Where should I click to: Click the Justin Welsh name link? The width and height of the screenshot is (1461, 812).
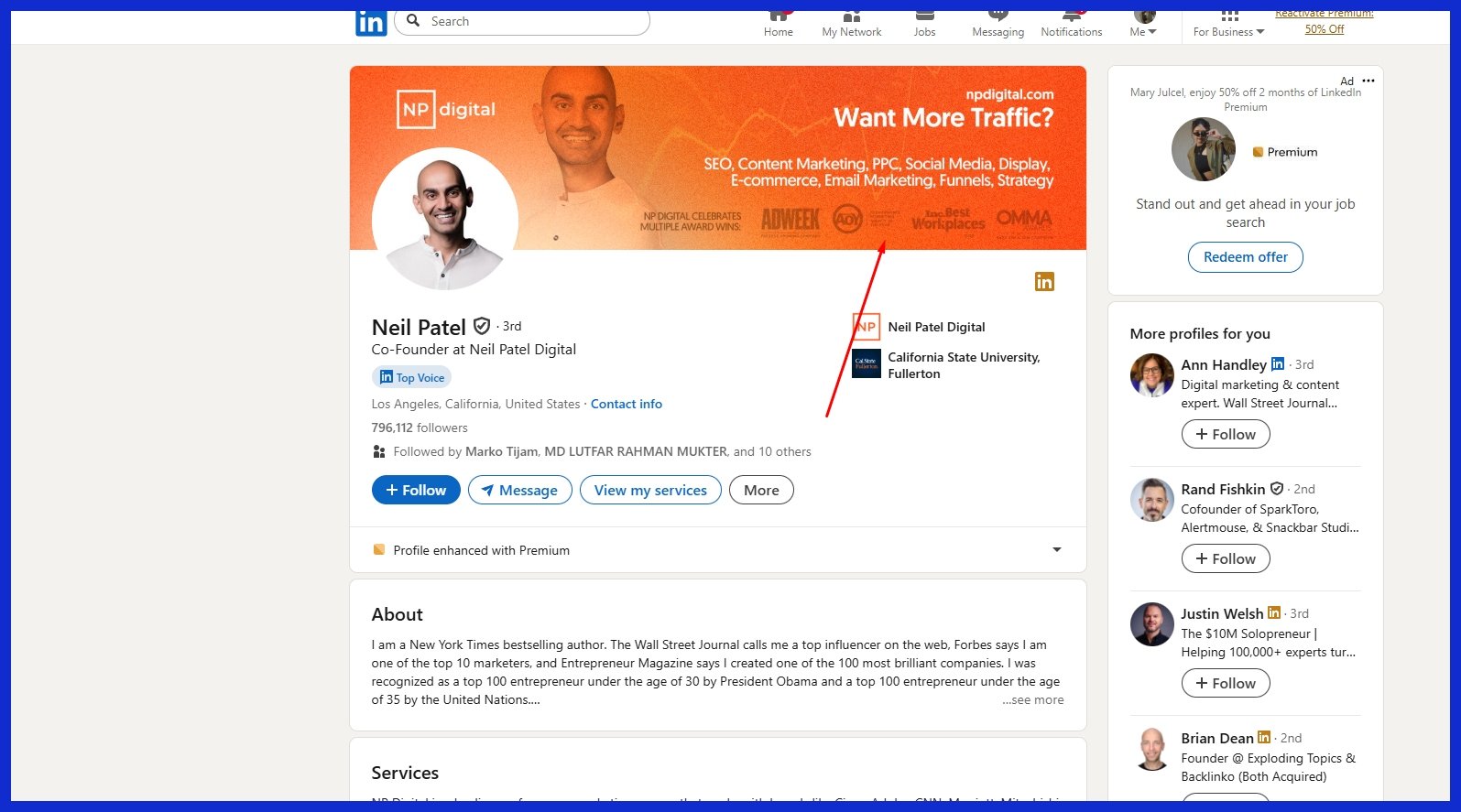pos(1222,613)
